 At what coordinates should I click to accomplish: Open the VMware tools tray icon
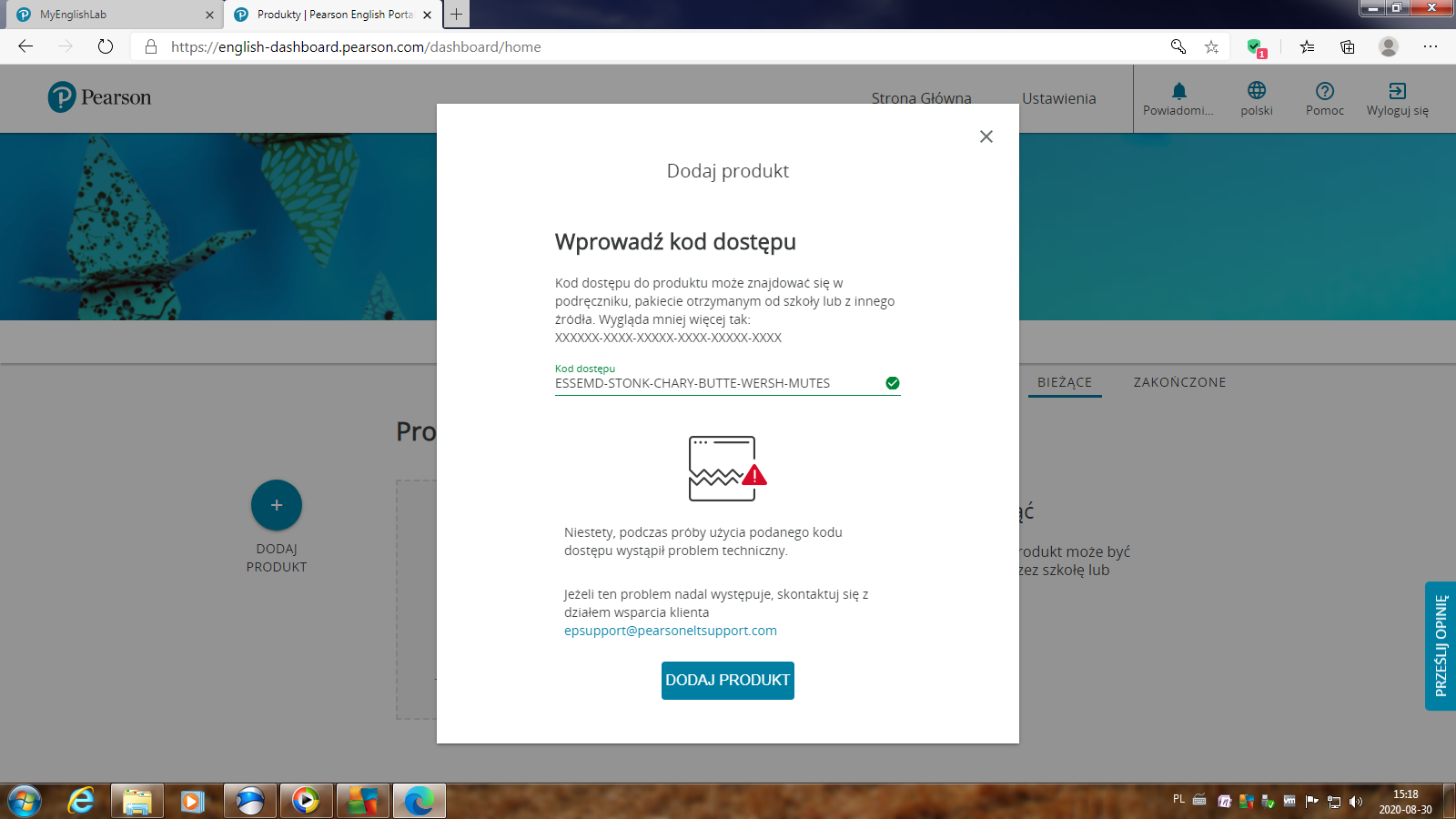(x=1289, y=802)
